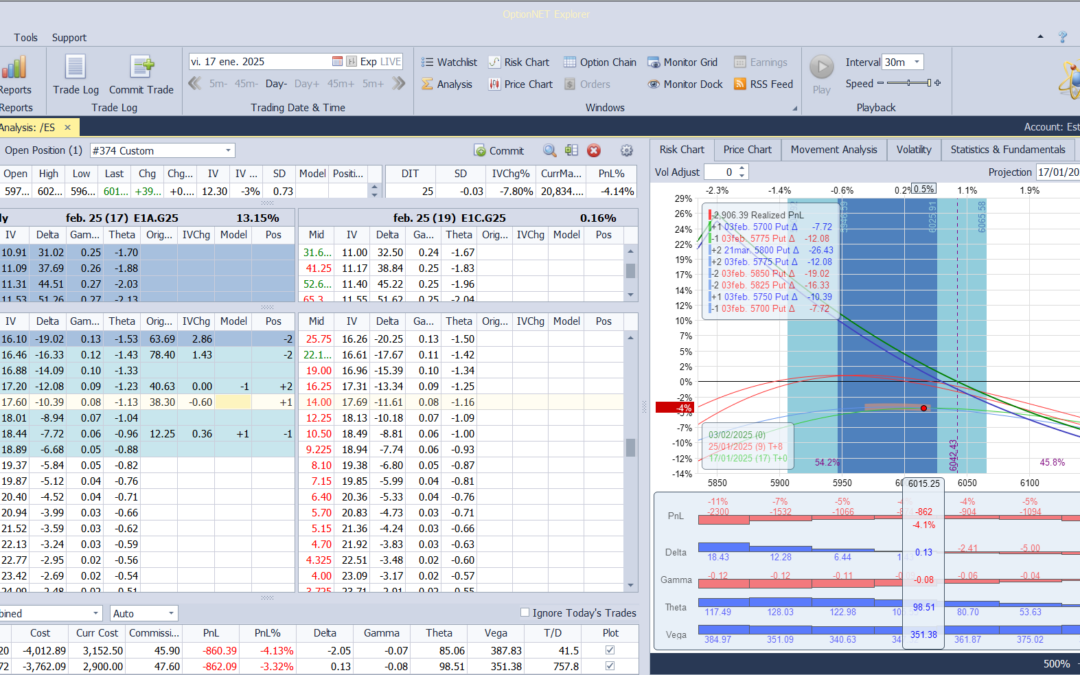Click the Projection date field
The image size is (1080, 675).
pyautogui.click(x=1057, y=172)
